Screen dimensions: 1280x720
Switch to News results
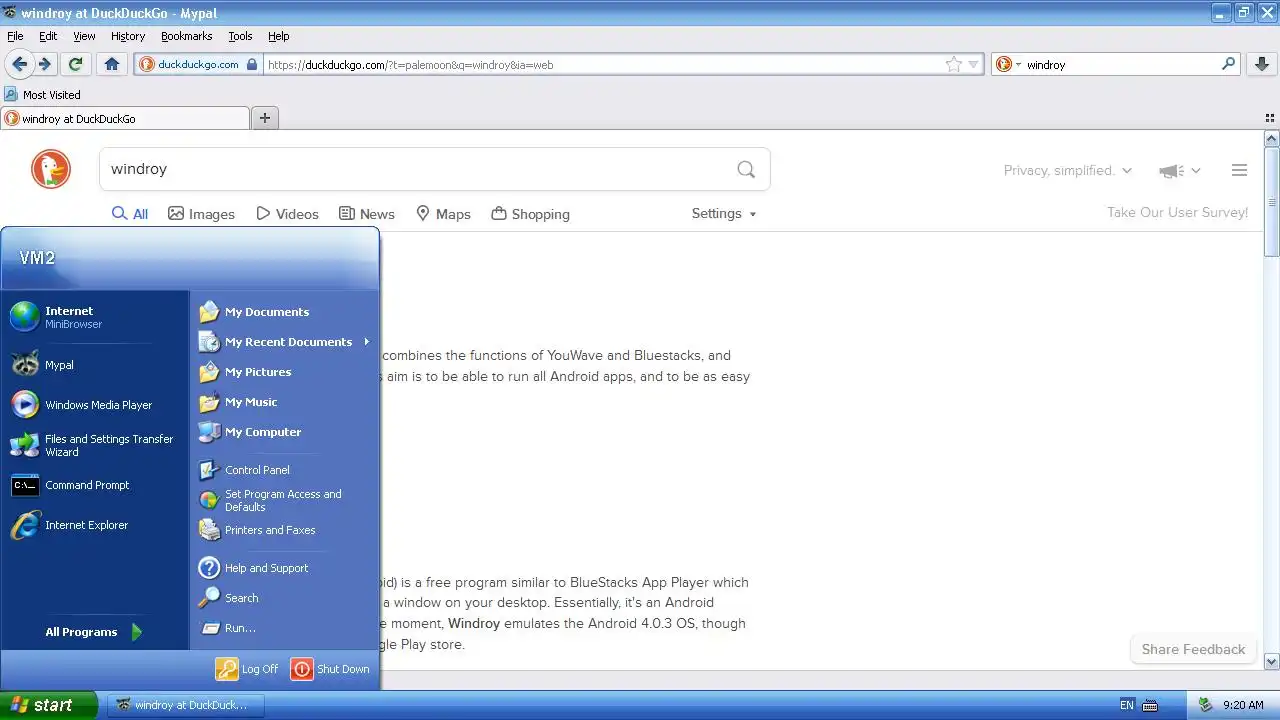click(x=367, y=214)
